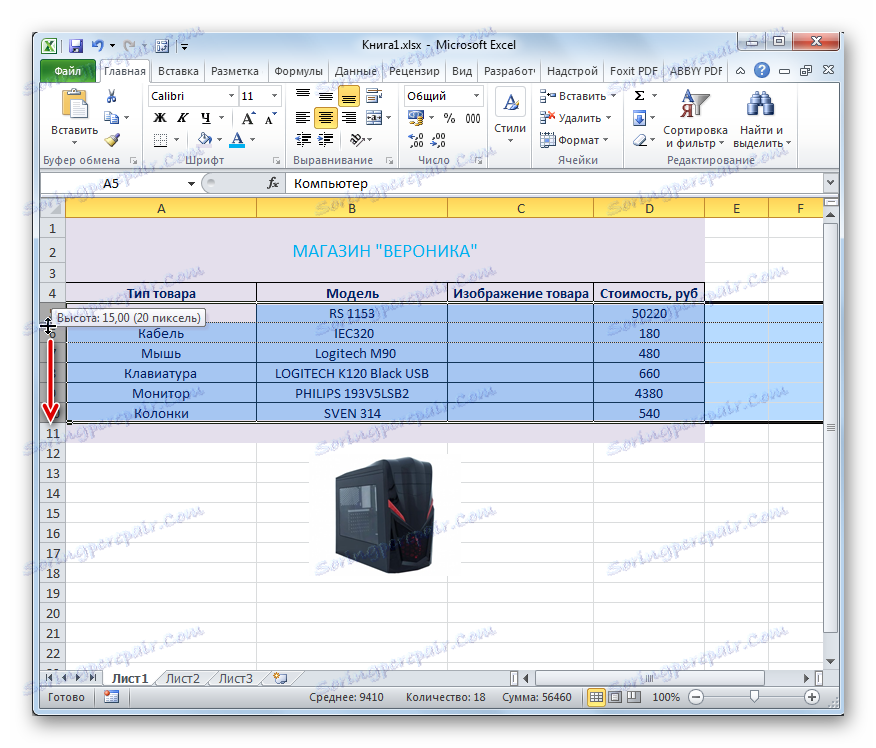This screenshot has height=748, width=876.
Task: Switch to the Вставка ribbon tab
Action: click(178, 71)
